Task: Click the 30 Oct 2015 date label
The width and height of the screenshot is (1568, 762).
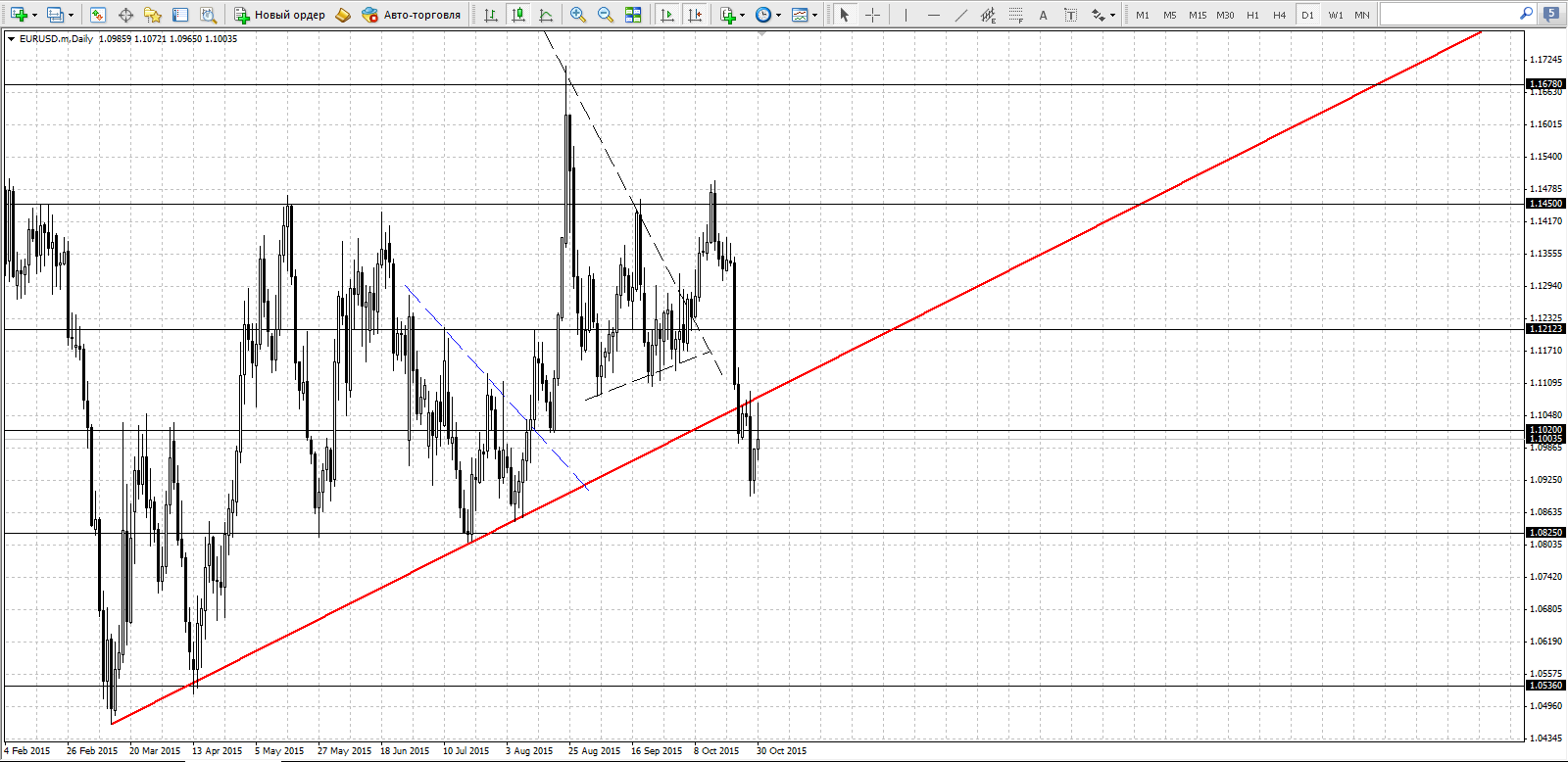Action: click(781, 751)
